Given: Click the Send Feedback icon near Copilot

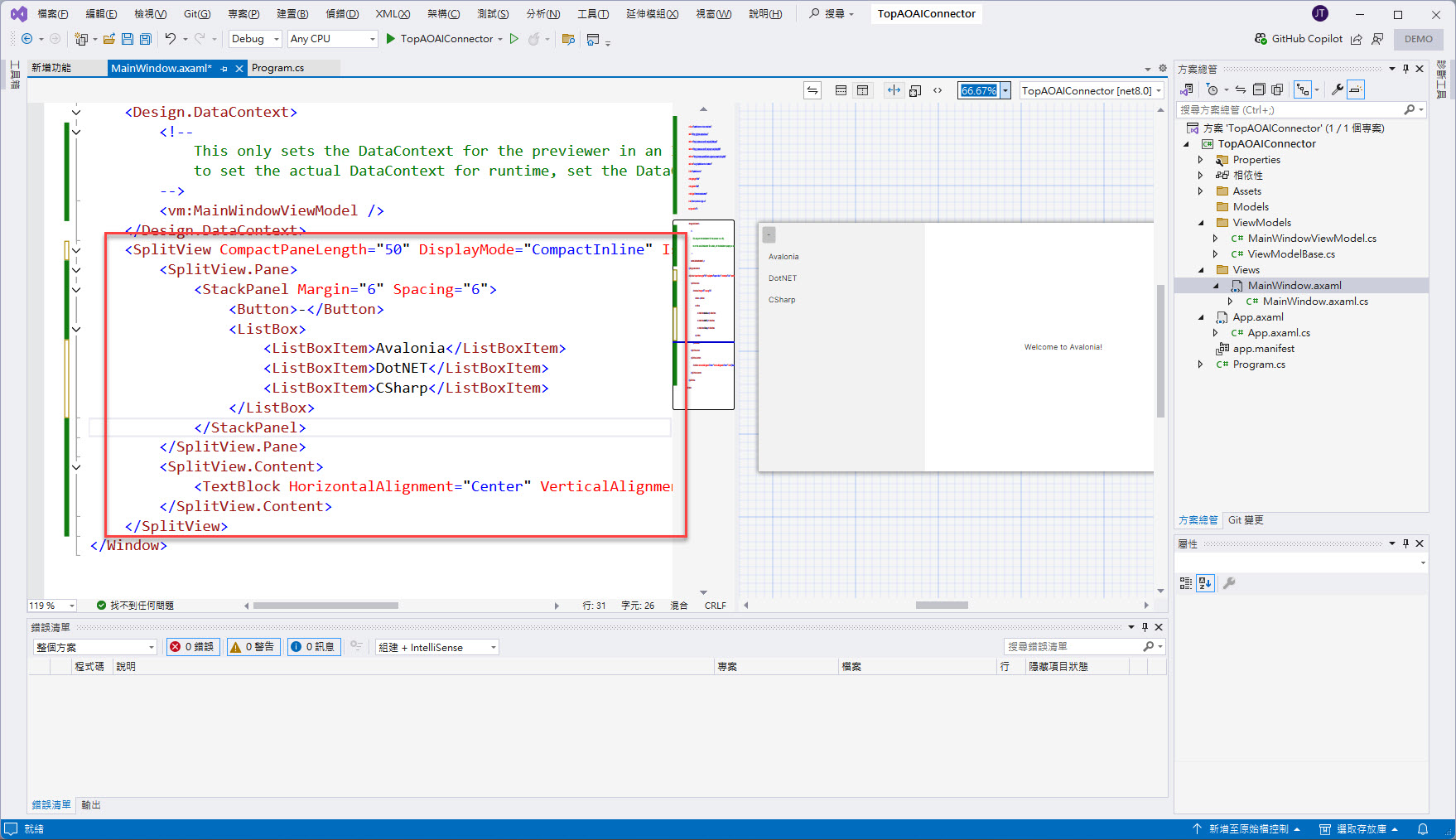Looking at the screenshot, I should [x=1377, y=39].
